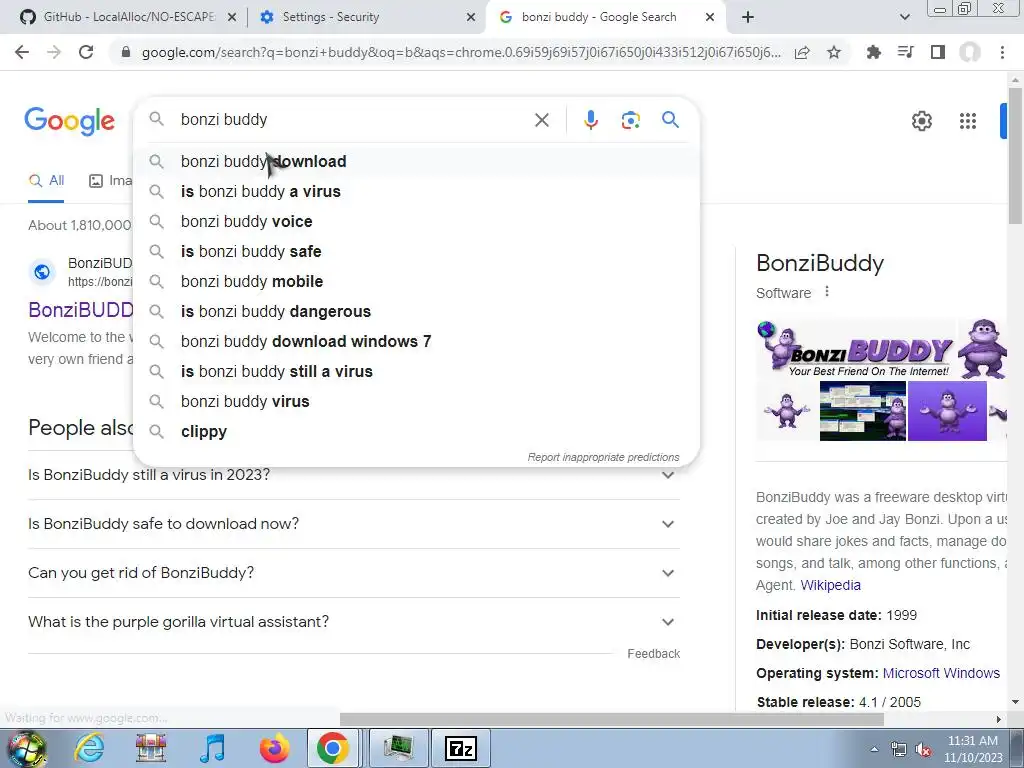Viewport: 1024px width, 768px height.
Task: View site security lock info
Action: click(126, 52)
